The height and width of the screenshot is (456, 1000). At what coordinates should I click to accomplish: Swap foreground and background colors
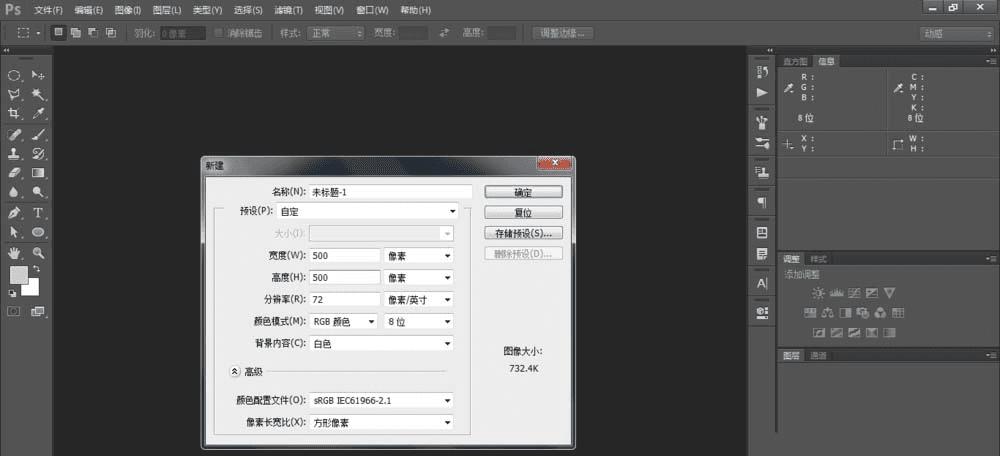point(37,269)
